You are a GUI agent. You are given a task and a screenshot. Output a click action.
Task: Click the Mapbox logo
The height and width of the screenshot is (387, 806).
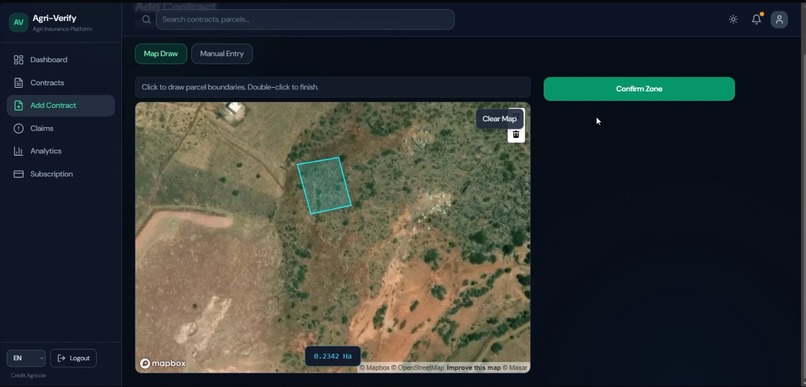[162, 363]
